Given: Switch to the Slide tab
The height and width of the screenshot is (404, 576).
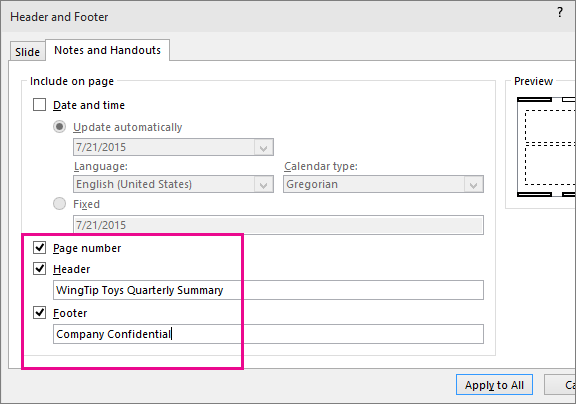Looking at the screenshot, I should click(x=28, y=51).
